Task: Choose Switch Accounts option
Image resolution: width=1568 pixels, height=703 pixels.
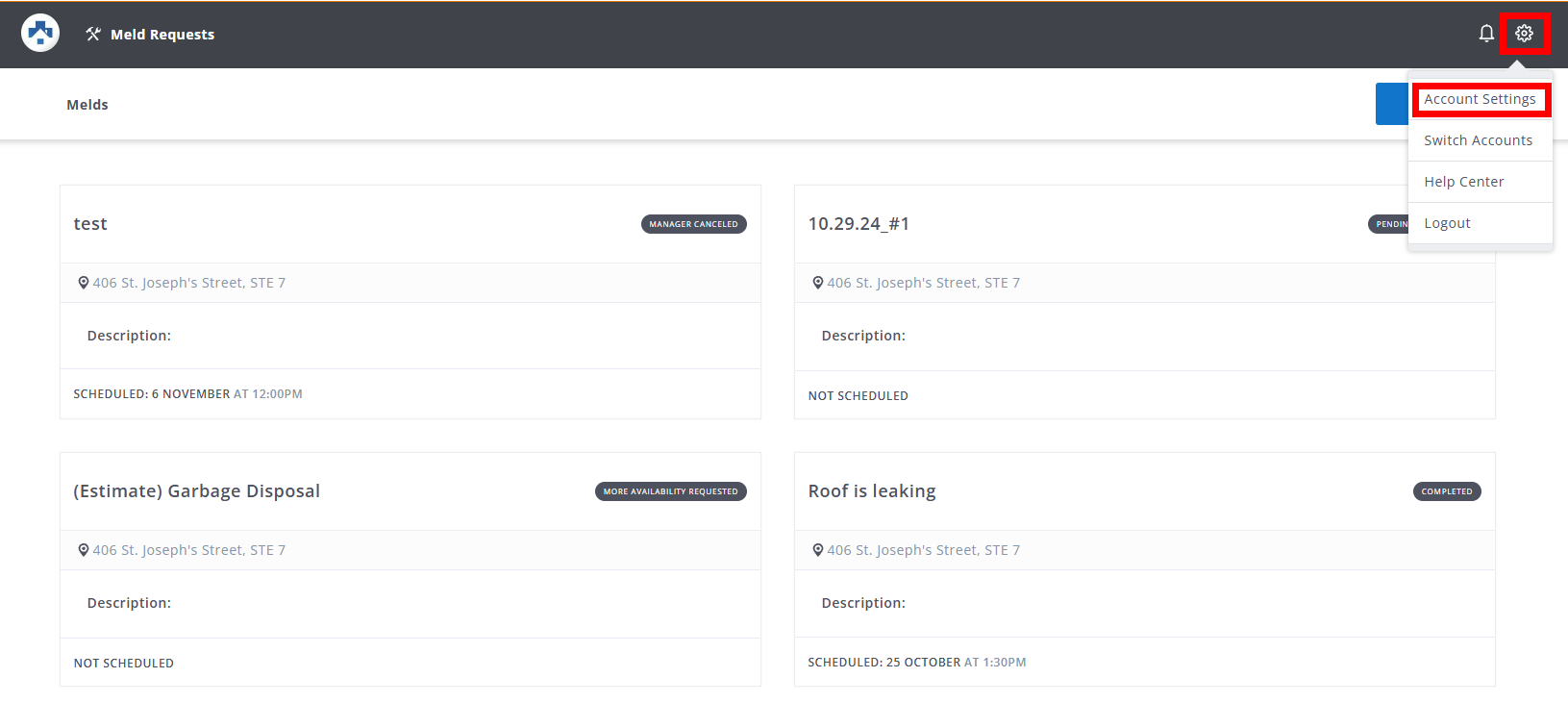Action: coord(1478,140)
